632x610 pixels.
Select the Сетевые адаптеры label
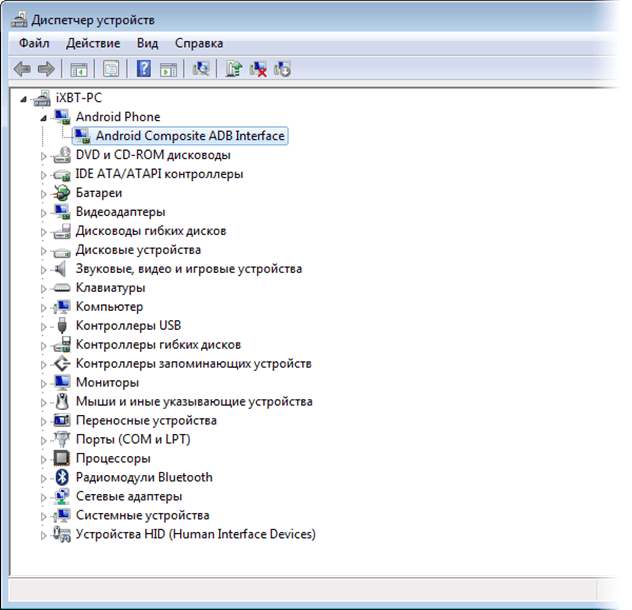pos(129,496)
